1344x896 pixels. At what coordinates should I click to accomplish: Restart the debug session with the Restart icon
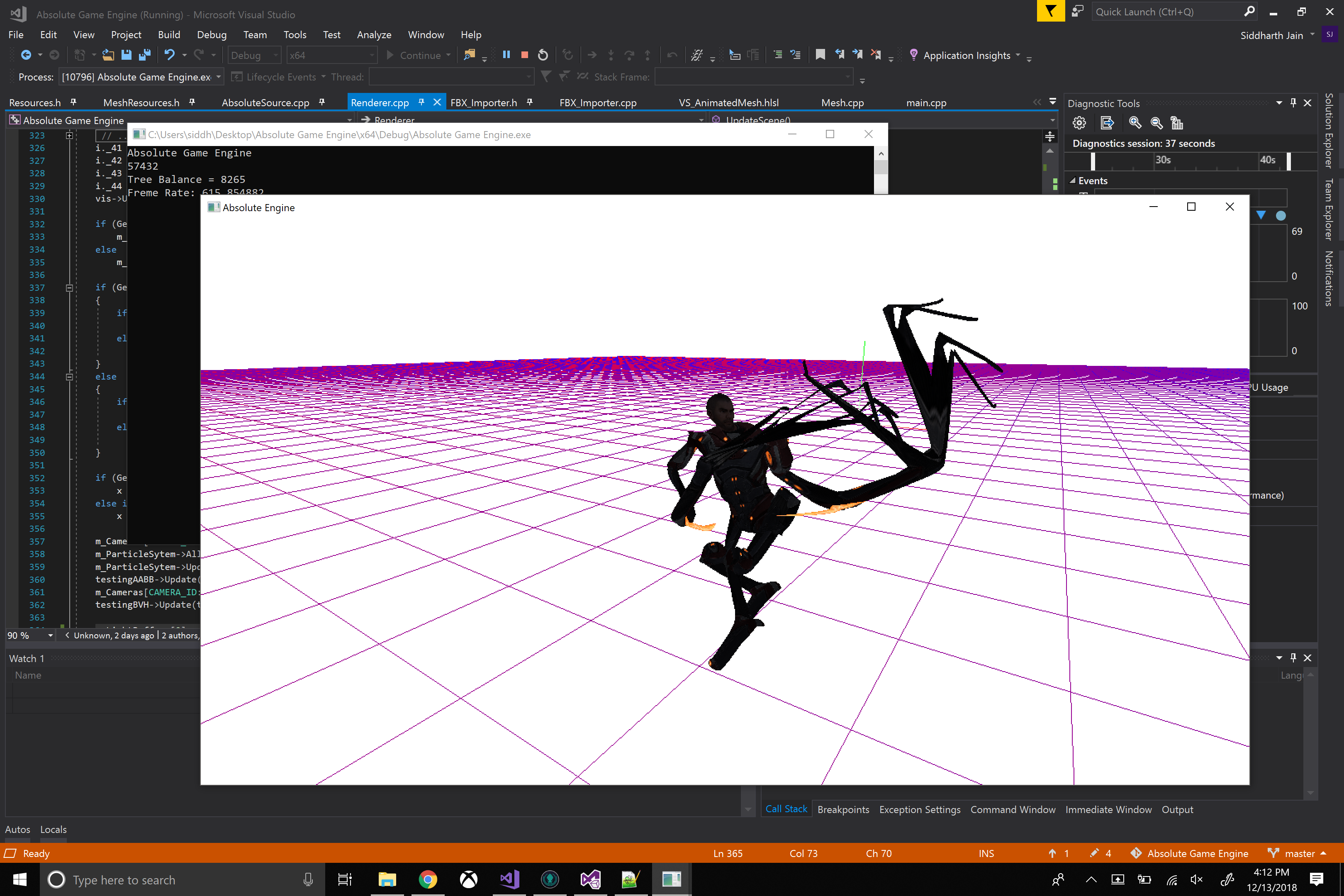[x=543, y=55]
